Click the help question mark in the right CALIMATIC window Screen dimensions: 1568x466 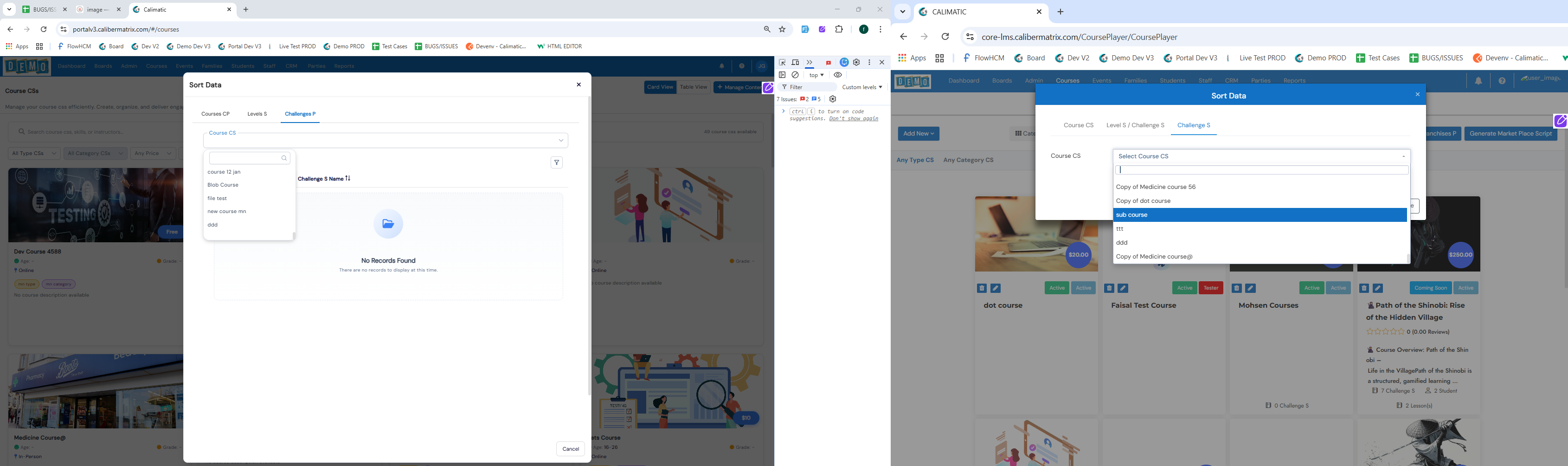[x=1502, y=81]
